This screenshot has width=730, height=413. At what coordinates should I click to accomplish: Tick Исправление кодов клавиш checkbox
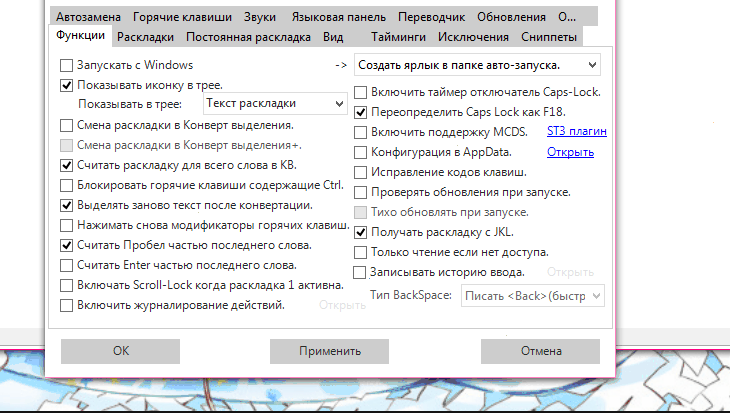(360, 172)
